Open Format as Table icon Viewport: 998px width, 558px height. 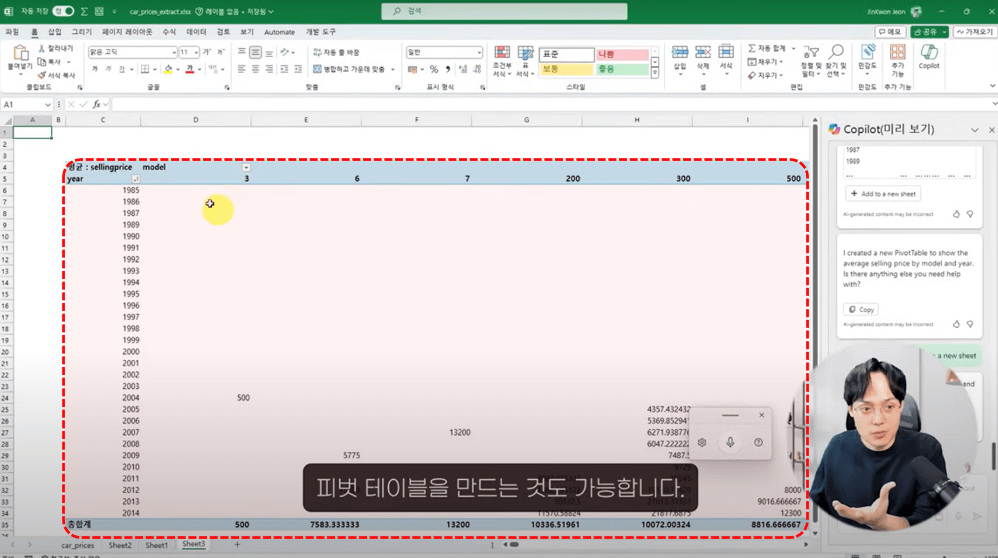[525, 54]
